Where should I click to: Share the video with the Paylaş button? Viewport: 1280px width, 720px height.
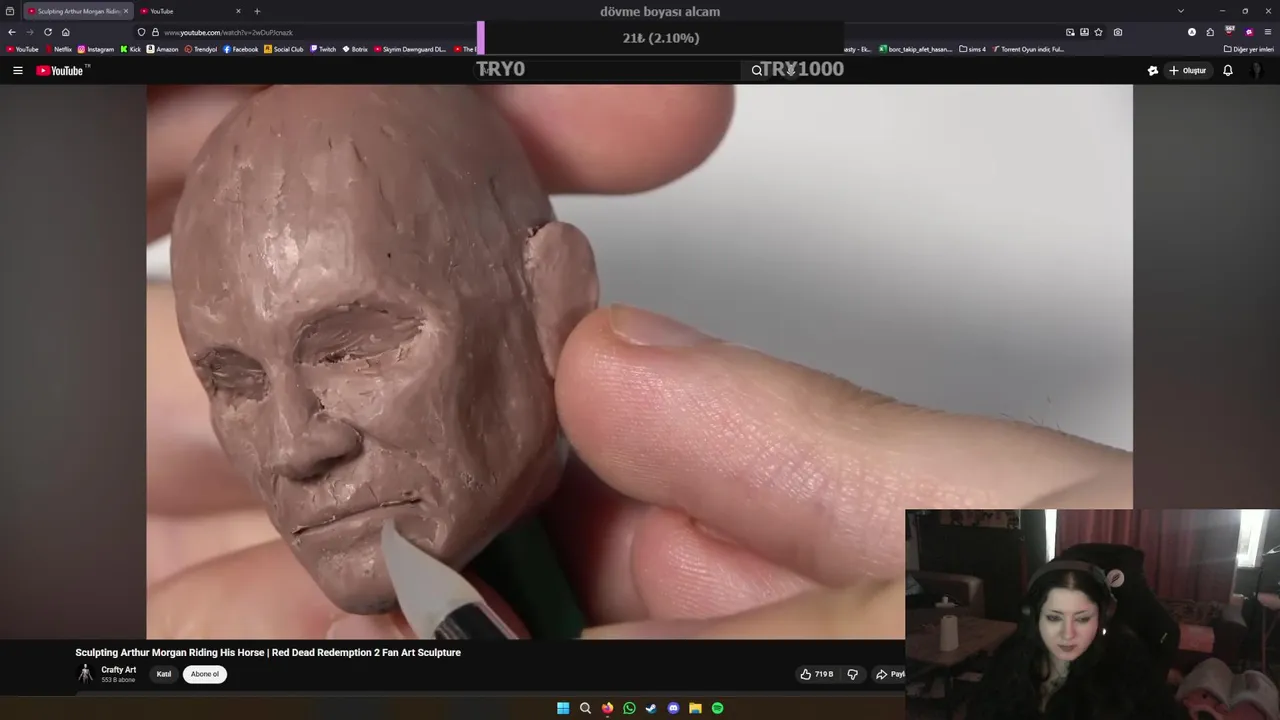tap(890, 675)
